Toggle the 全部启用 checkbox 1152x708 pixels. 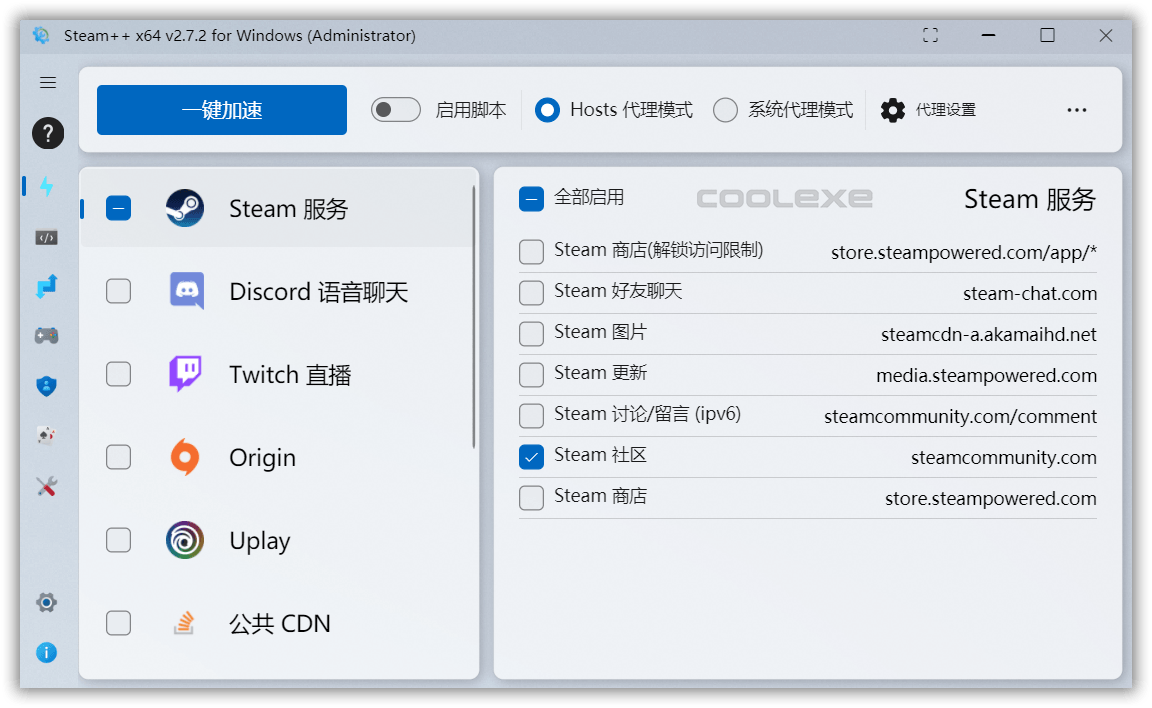click(531, 199)
